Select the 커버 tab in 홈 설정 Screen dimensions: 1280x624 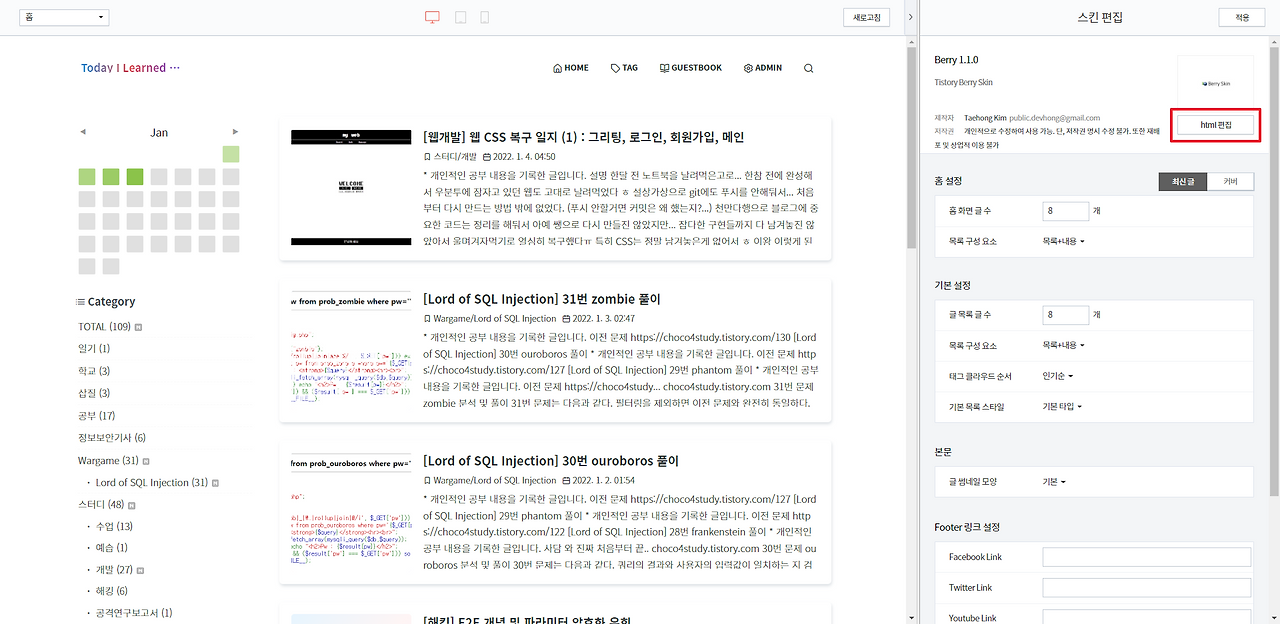click(x=1230, y=181)
